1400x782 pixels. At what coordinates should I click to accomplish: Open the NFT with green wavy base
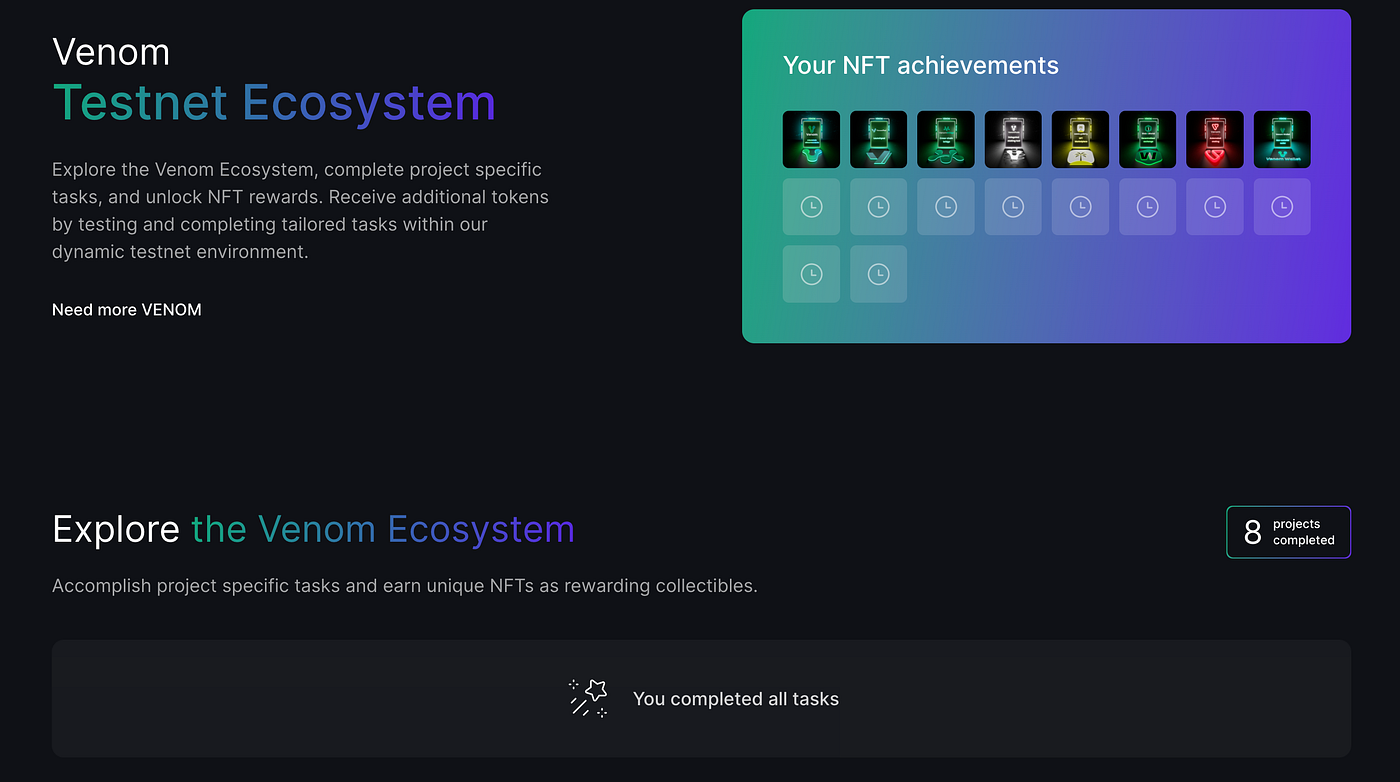[x=946, y=139]
